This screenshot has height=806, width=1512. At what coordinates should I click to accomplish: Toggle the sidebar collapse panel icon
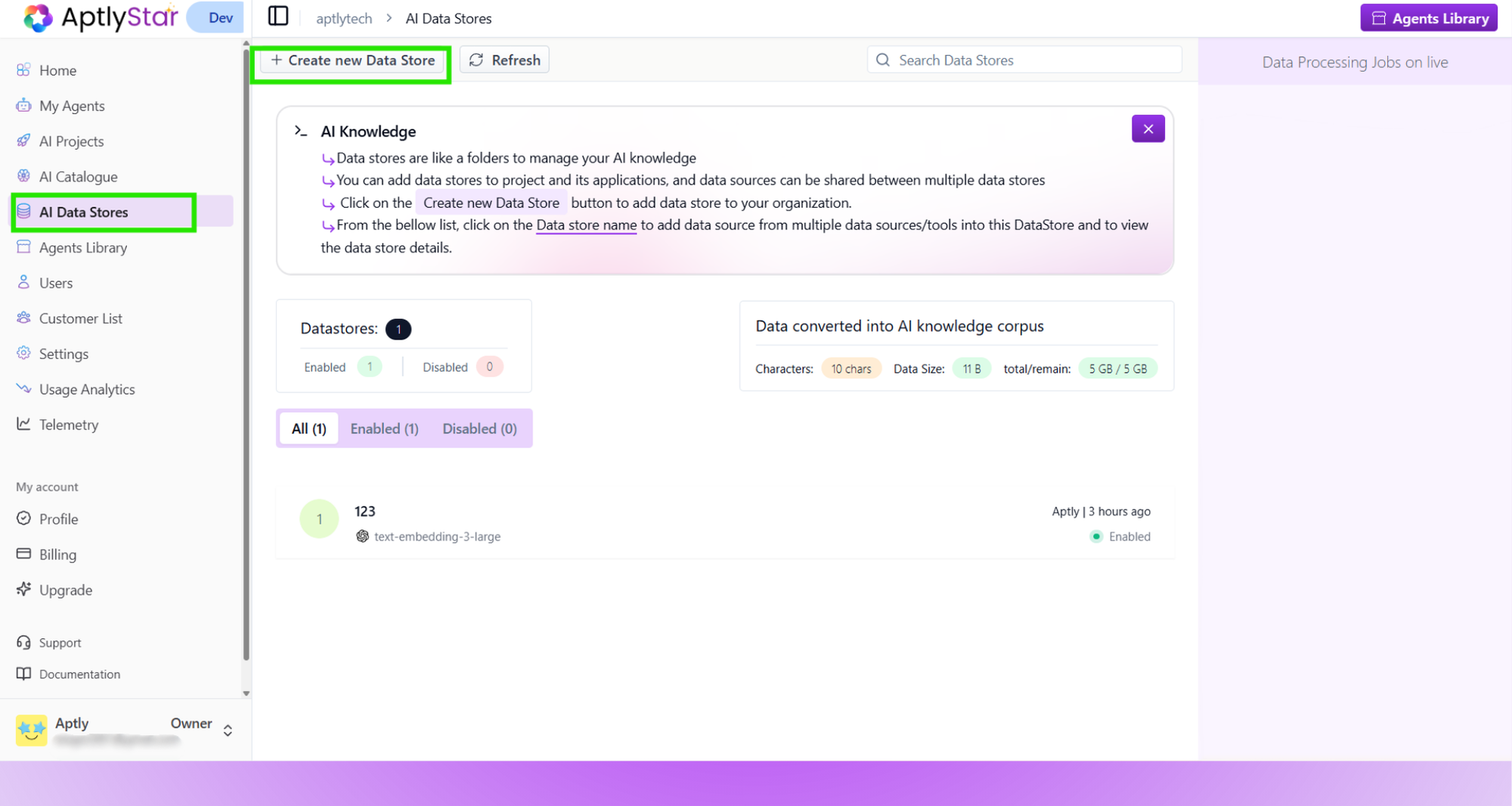pos(278,16)
